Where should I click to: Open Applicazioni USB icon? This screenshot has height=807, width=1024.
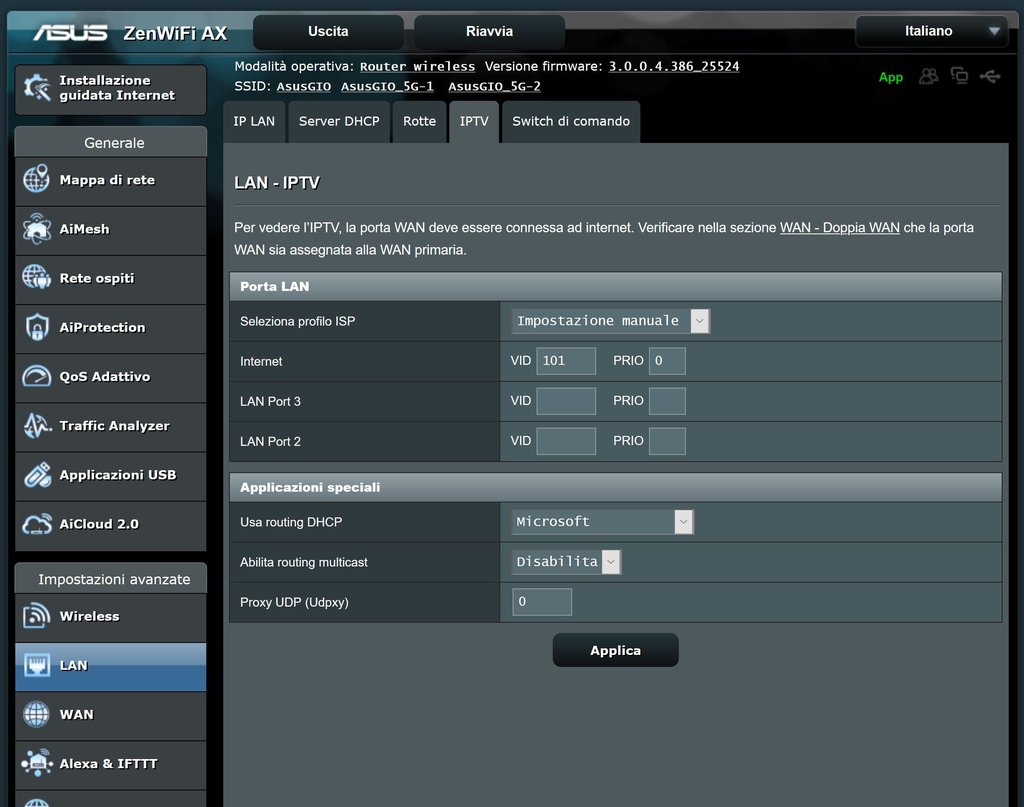click(x=37, y=474)
